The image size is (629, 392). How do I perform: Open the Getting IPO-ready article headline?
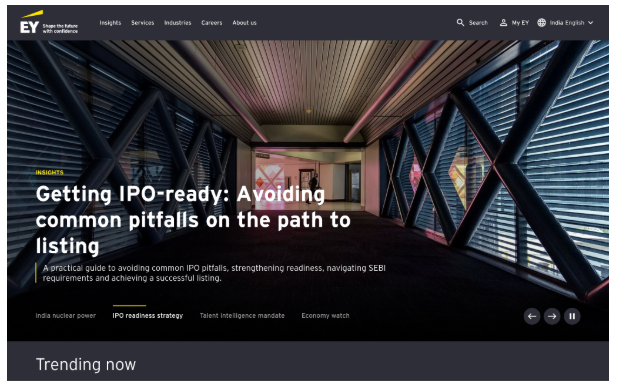click(x=193, y=220)
